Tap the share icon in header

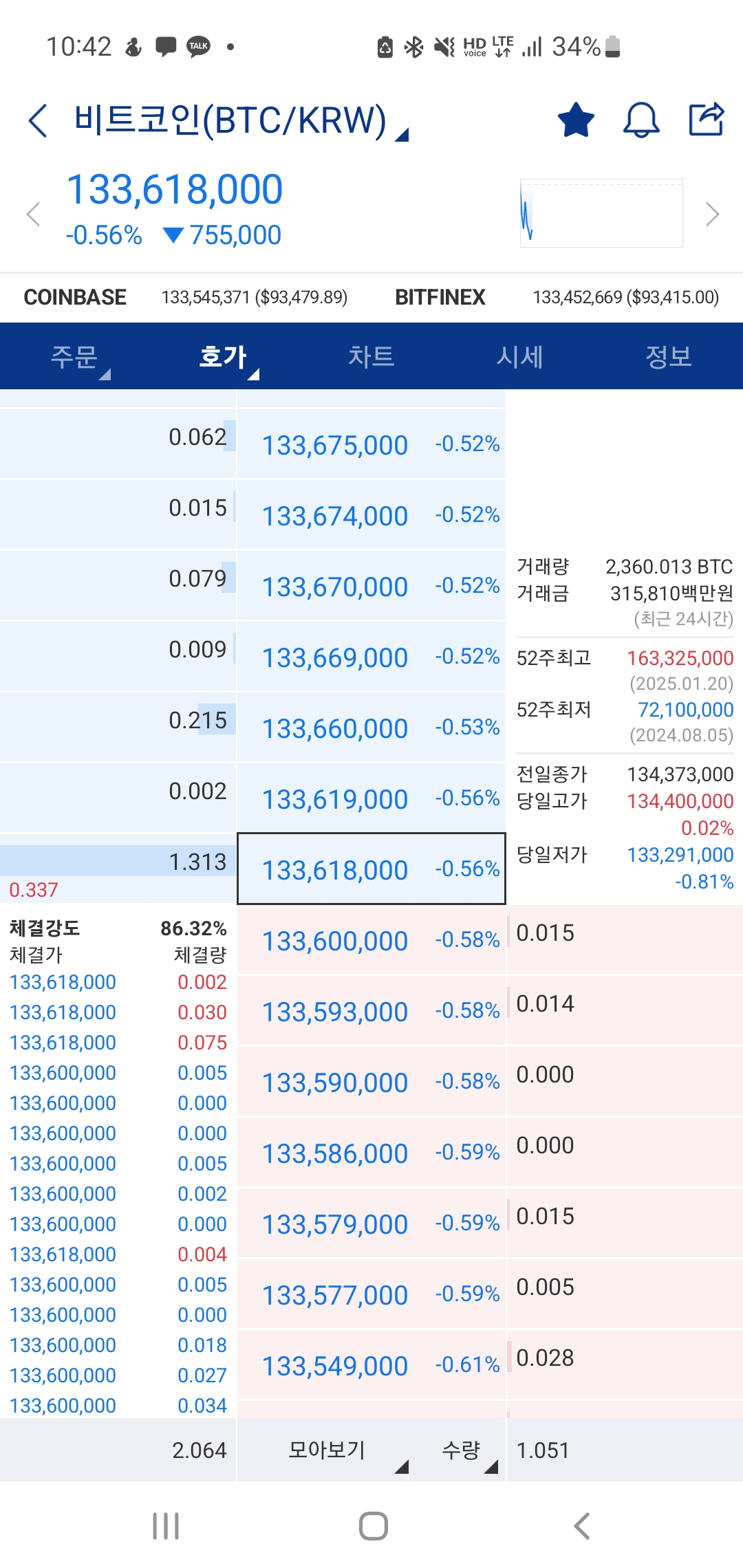707,120
